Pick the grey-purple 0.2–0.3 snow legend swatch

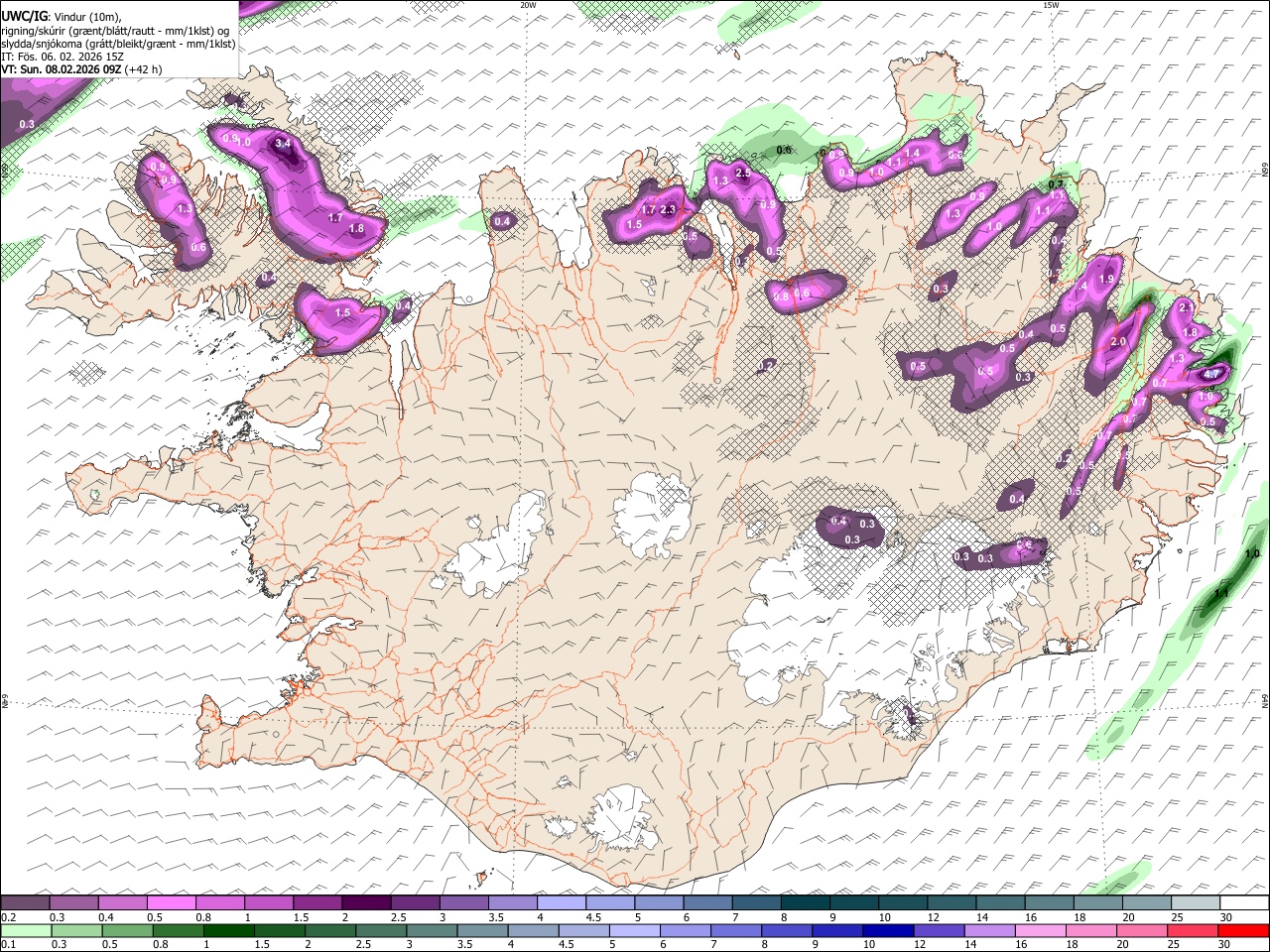(25, 902)
